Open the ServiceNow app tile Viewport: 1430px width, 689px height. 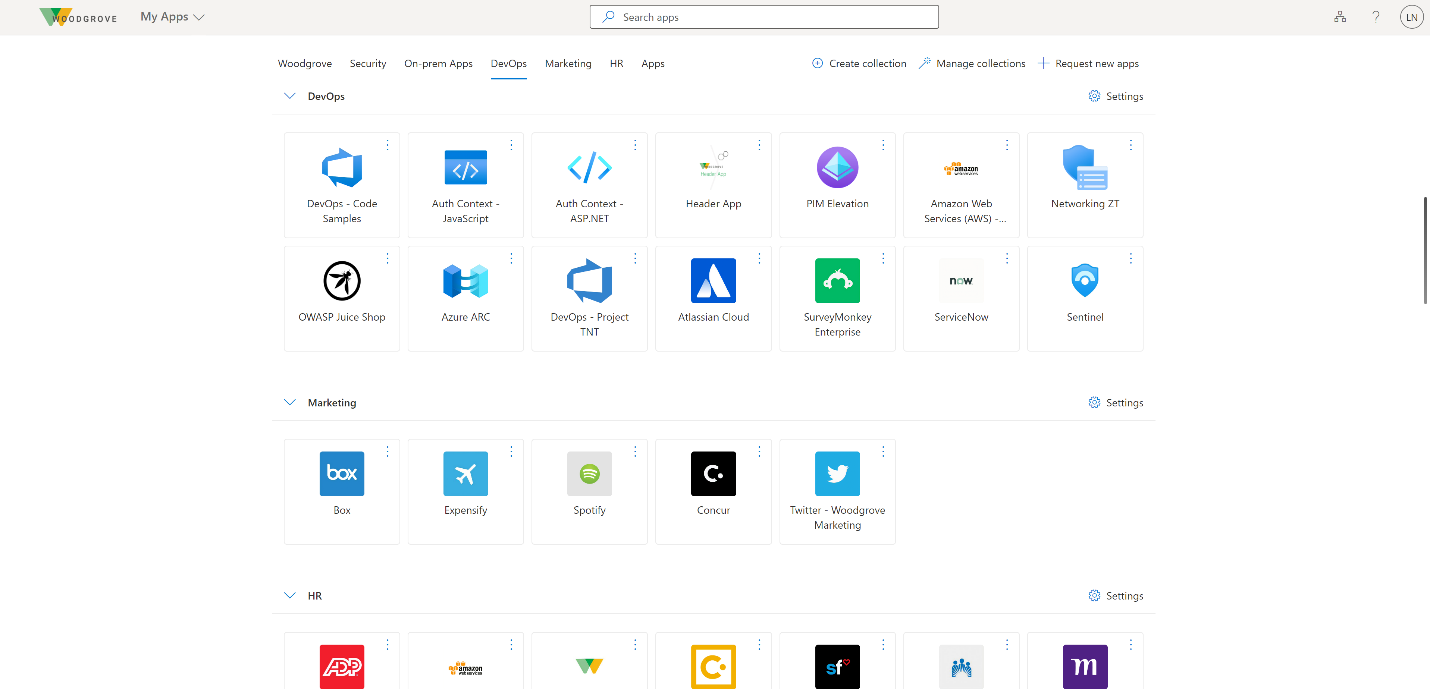[x=961, y=298]
